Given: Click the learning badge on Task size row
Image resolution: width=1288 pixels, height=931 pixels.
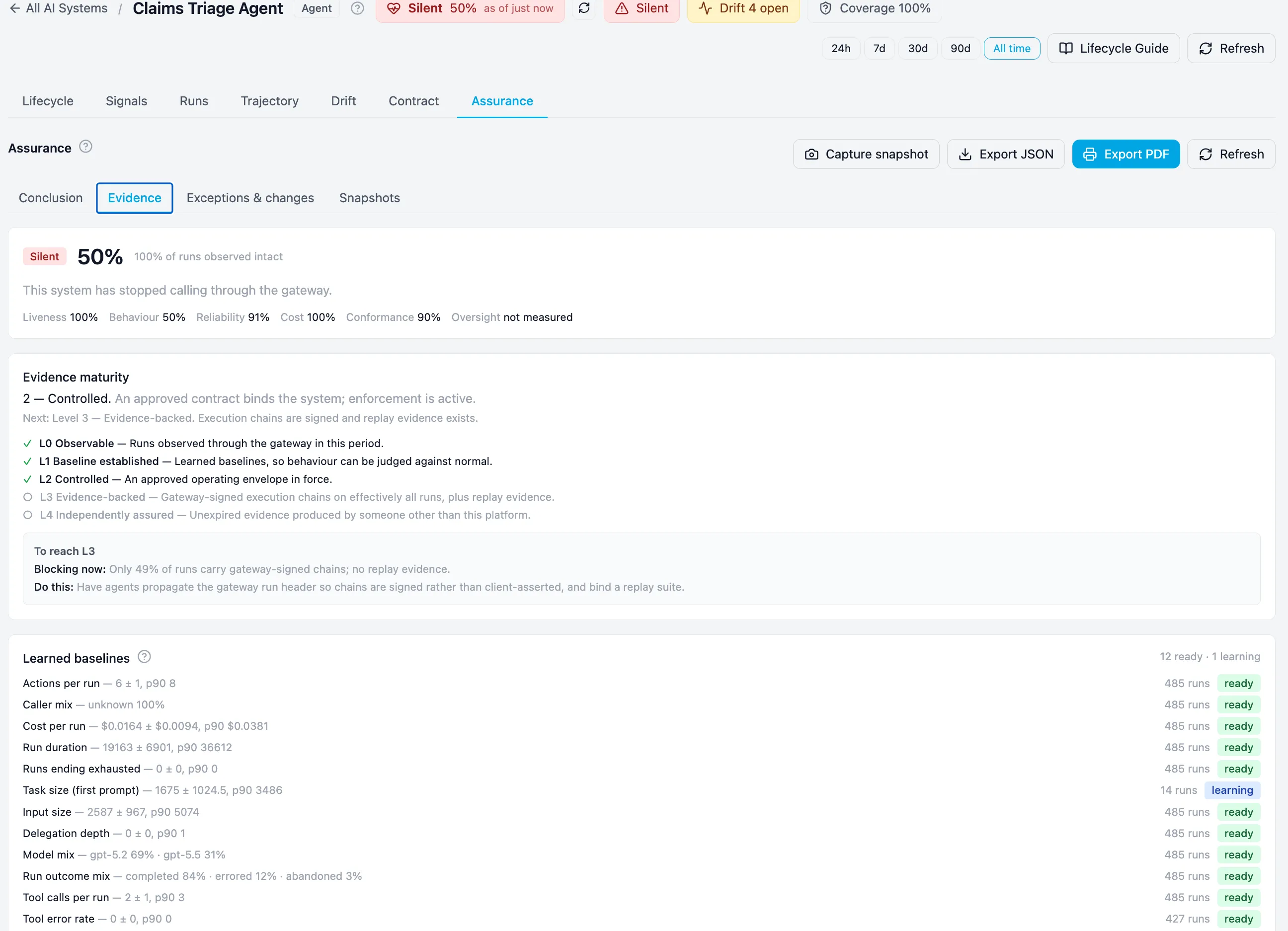Looking at the screenshot, I should tap(1232, 791).
